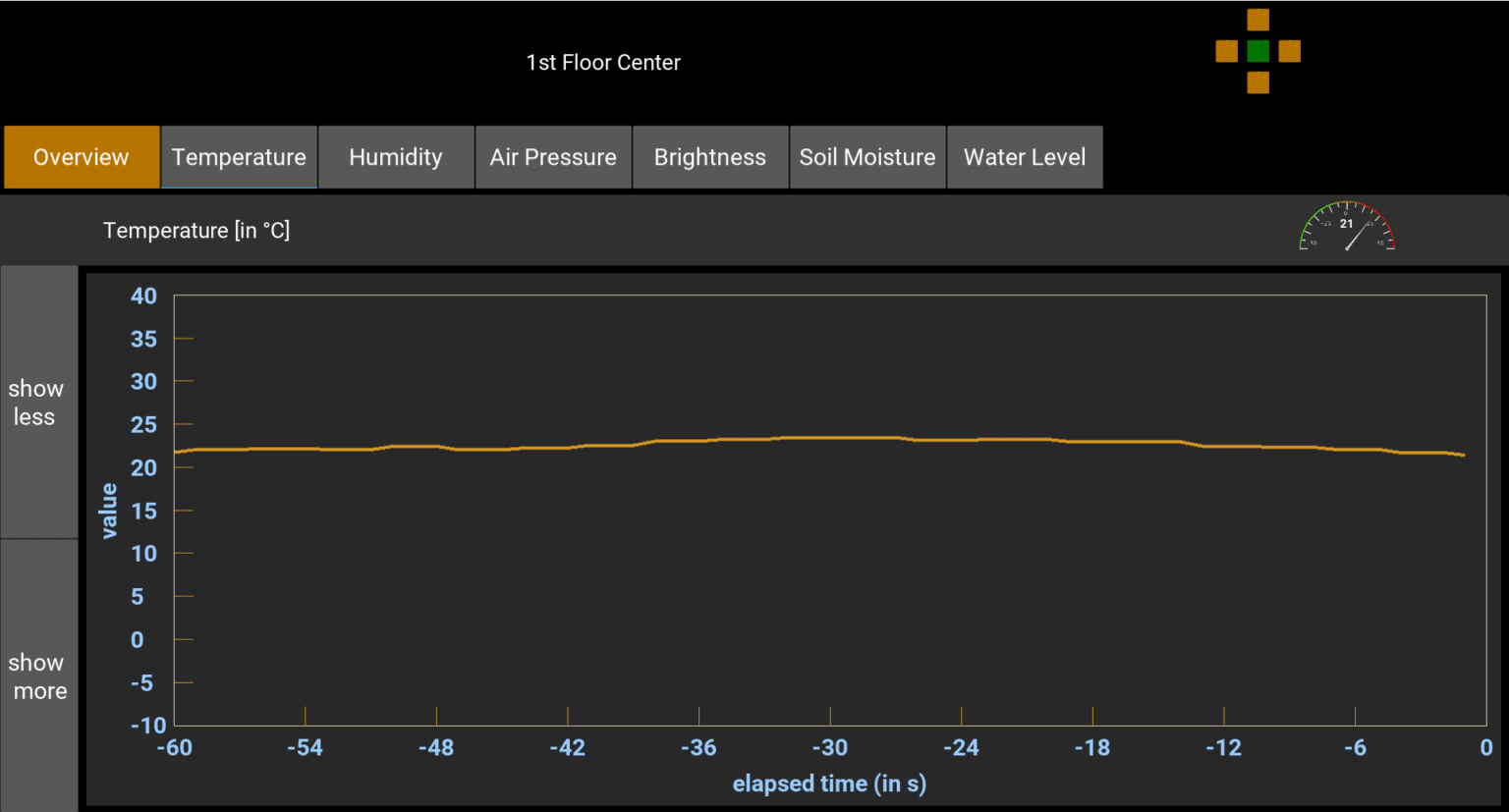Viewport: 1509px width, 812px height.
Task: Click the right orange navigation square
Action: (x=1290, y=51)
